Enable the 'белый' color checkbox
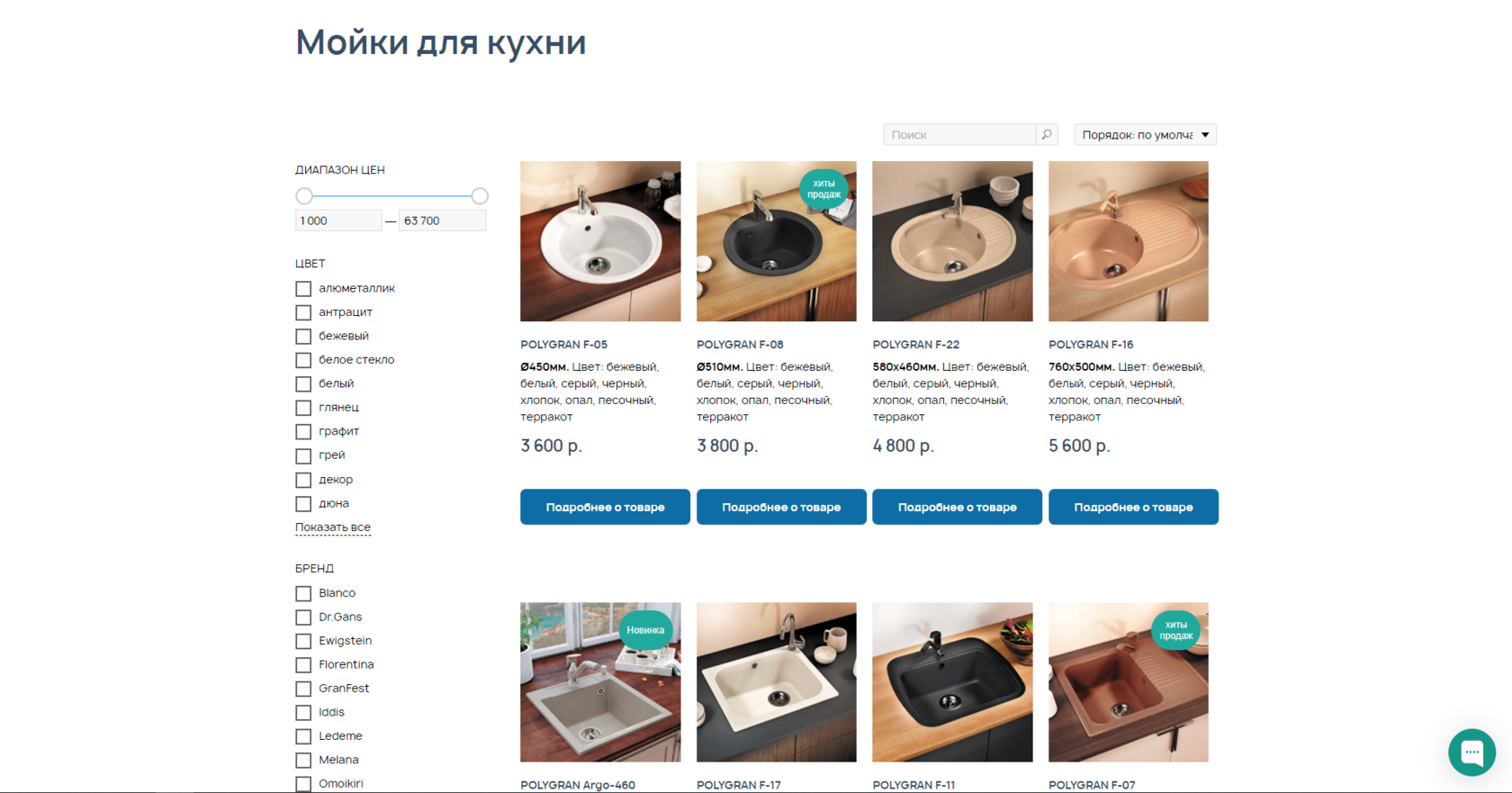 click(x=303, y=384)
